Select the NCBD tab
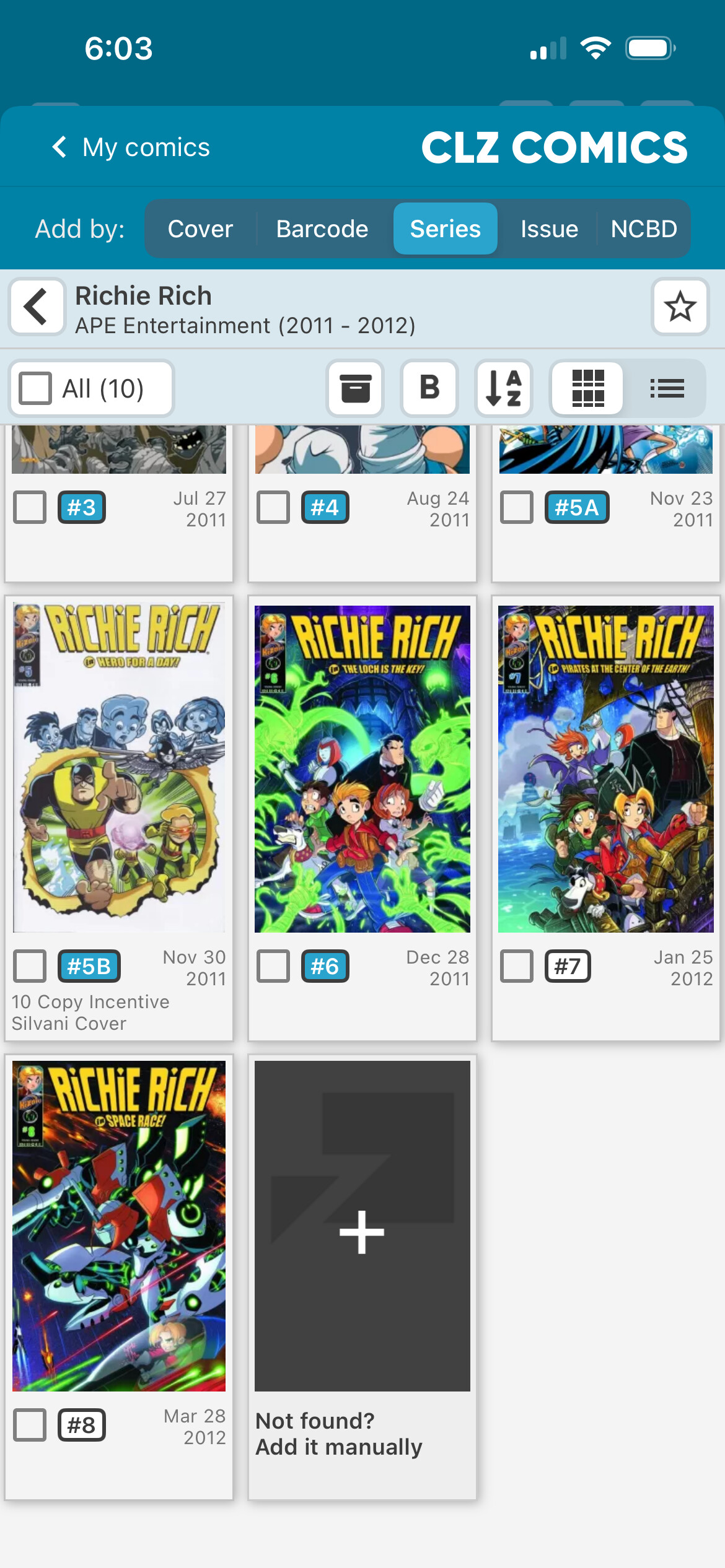Viewport: 725px width, 1568px height. coord(644,229)
